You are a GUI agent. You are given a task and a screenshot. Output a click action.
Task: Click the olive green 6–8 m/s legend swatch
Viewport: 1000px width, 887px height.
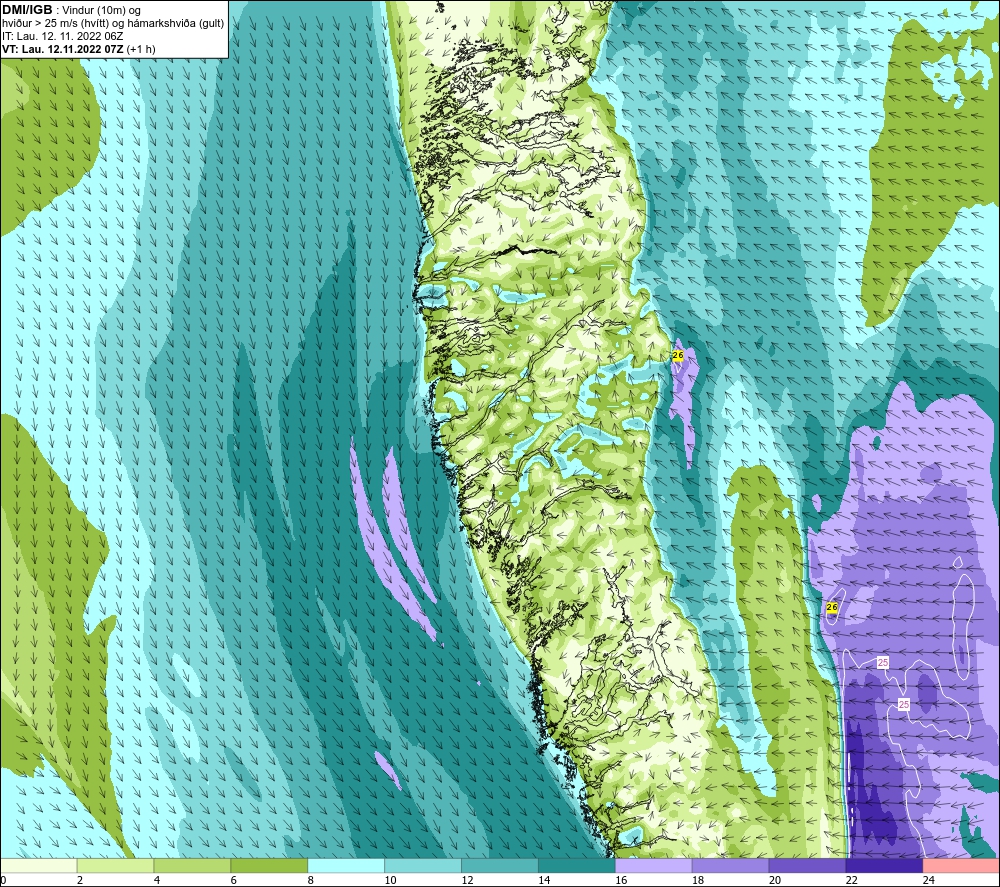(x=269, y=865)
